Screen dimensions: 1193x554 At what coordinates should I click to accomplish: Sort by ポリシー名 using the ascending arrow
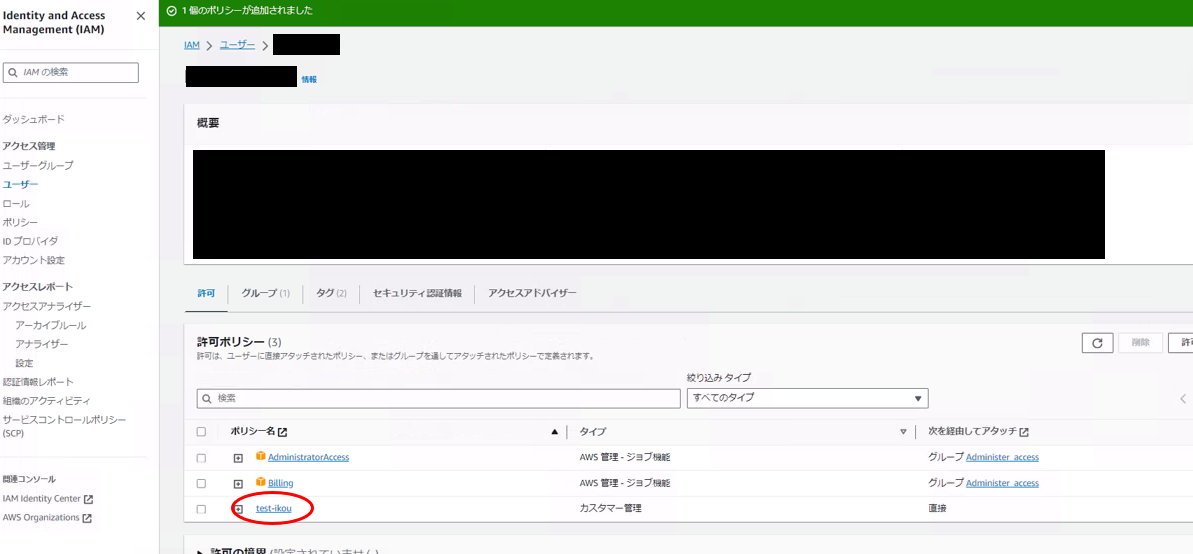click(554, 432)
